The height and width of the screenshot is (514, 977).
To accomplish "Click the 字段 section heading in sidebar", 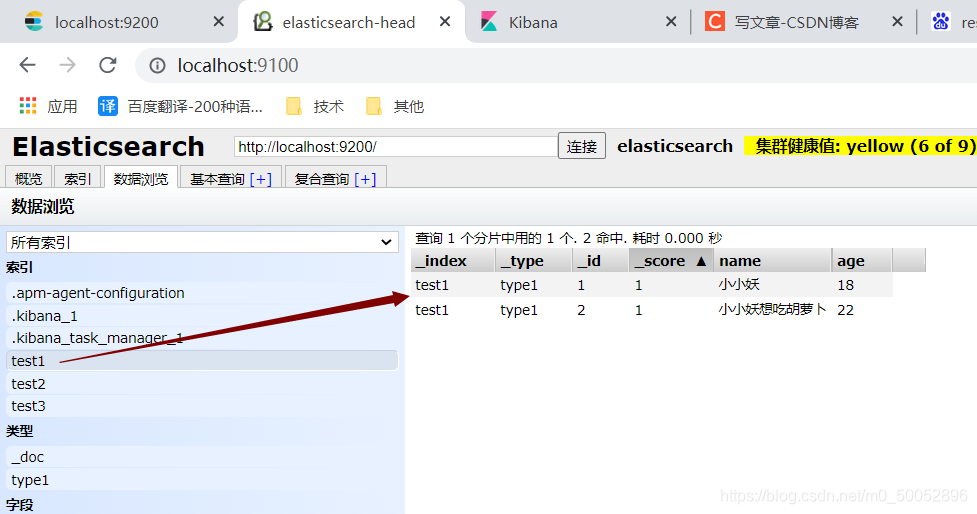I will point(19,505).
